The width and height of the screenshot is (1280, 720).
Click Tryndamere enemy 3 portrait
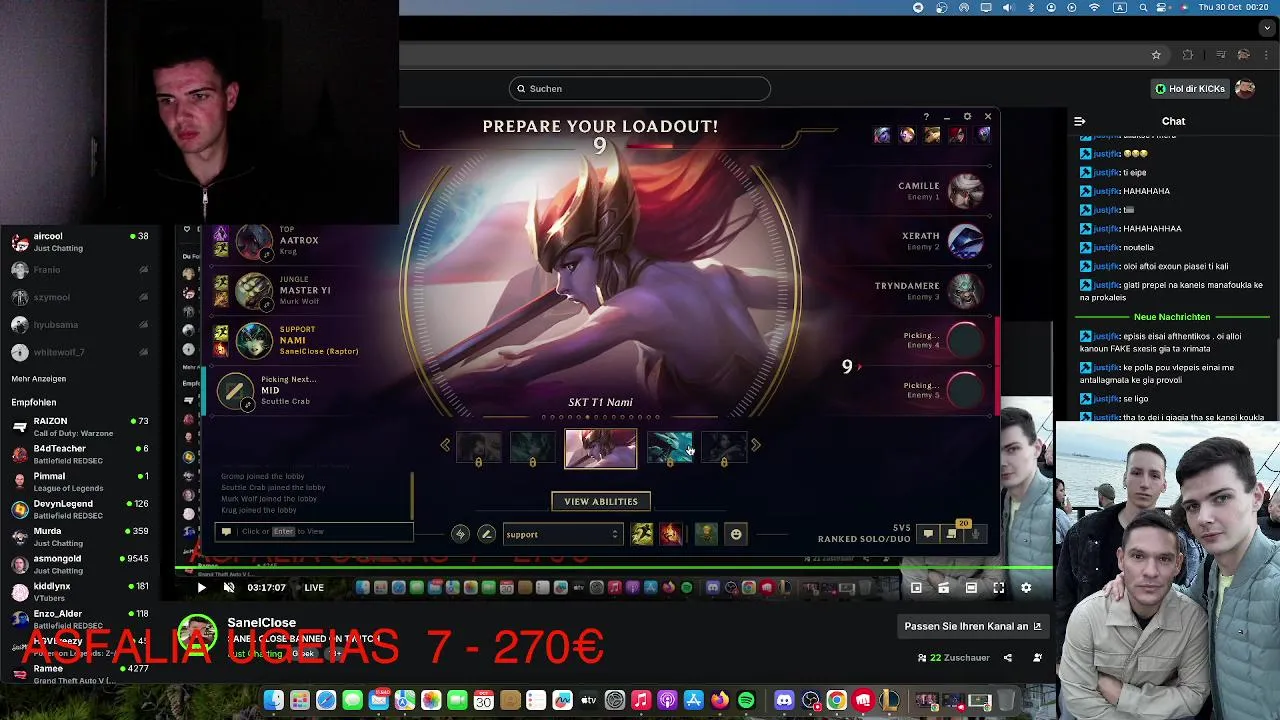coord(965,291)
